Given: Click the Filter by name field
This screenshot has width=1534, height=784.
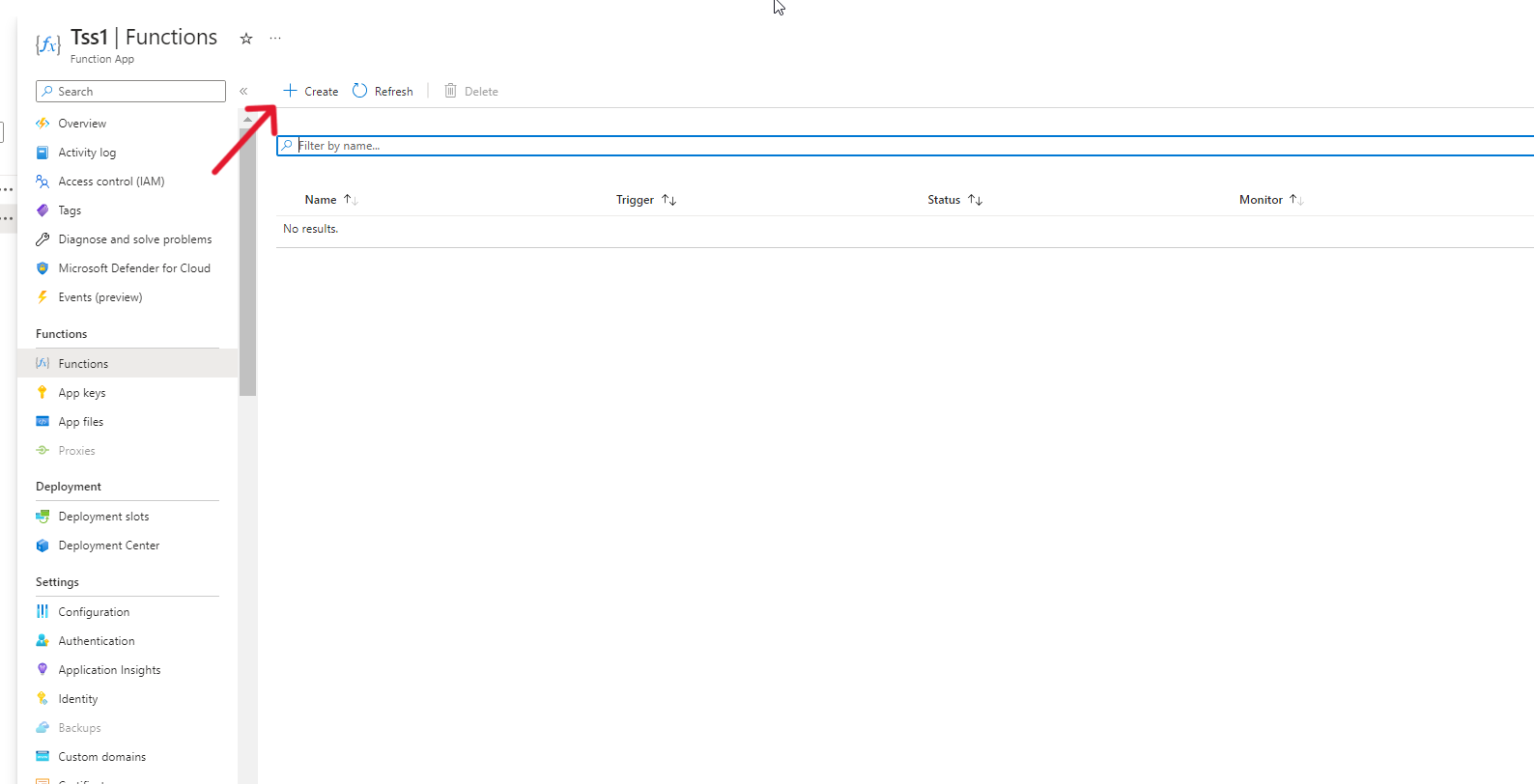Looking at the screenshot, I should pos(905,146).
